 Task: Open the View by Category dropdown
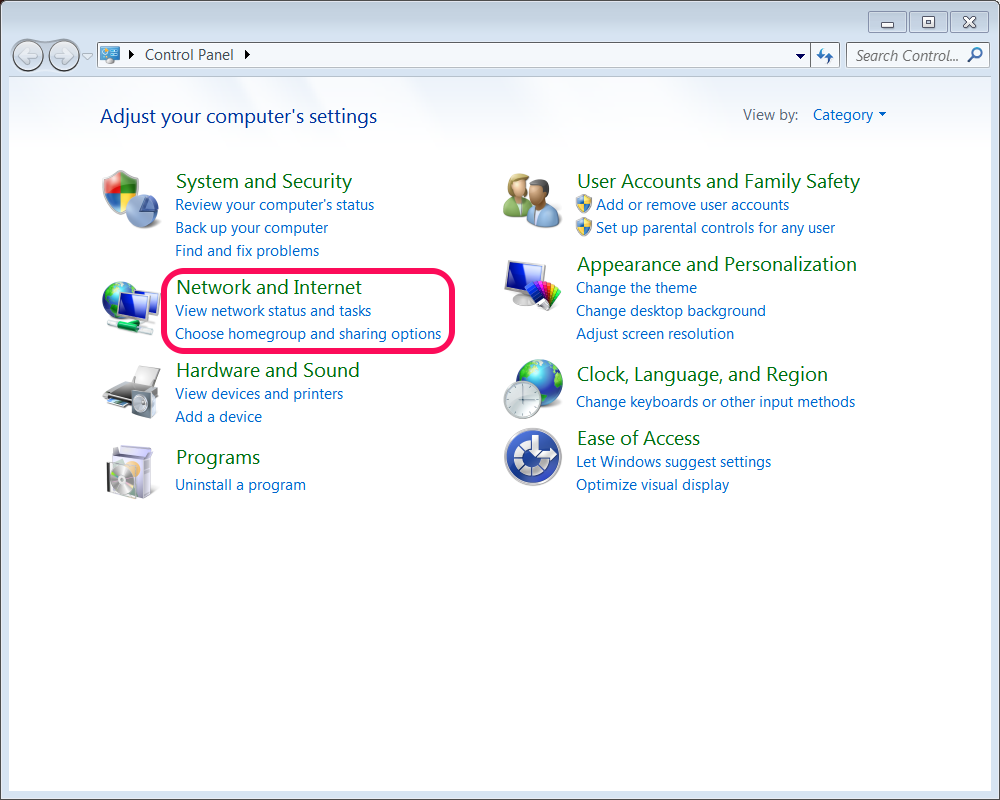849,115
